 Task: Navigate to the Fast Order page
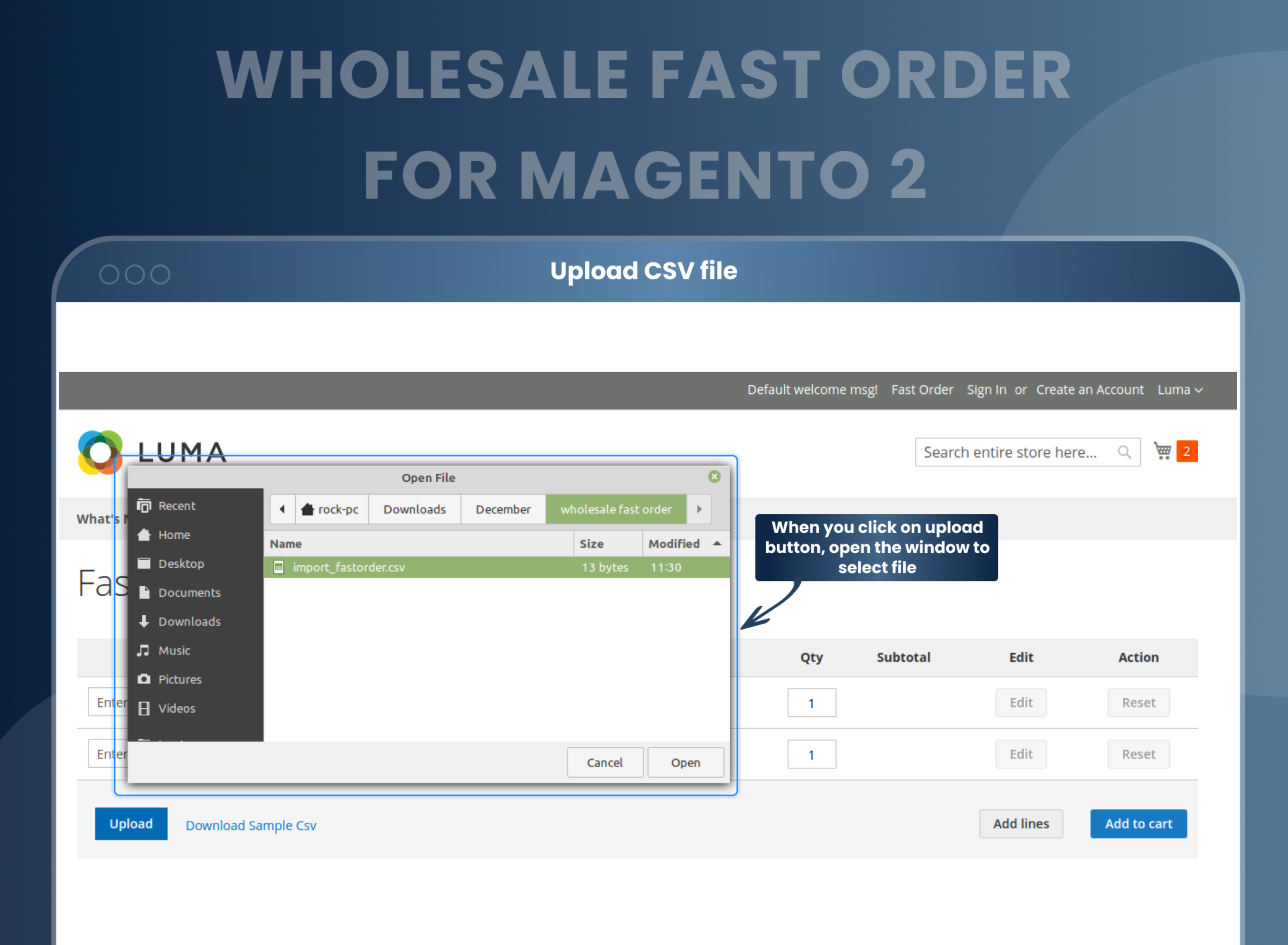coord(922,390)
